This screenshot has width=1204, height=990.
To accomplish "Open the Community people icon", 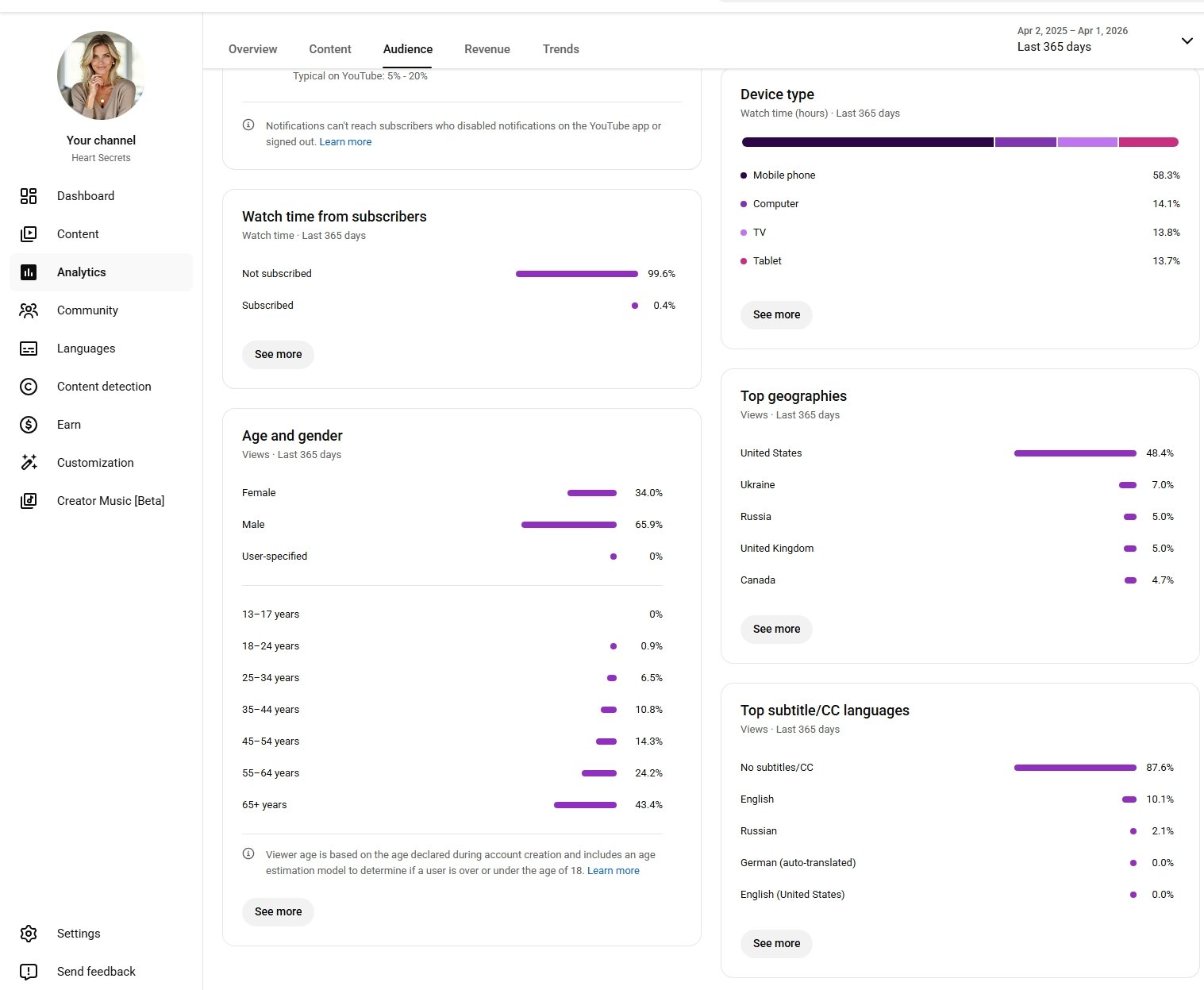I will pyautogui.click(x=29, y=310).
